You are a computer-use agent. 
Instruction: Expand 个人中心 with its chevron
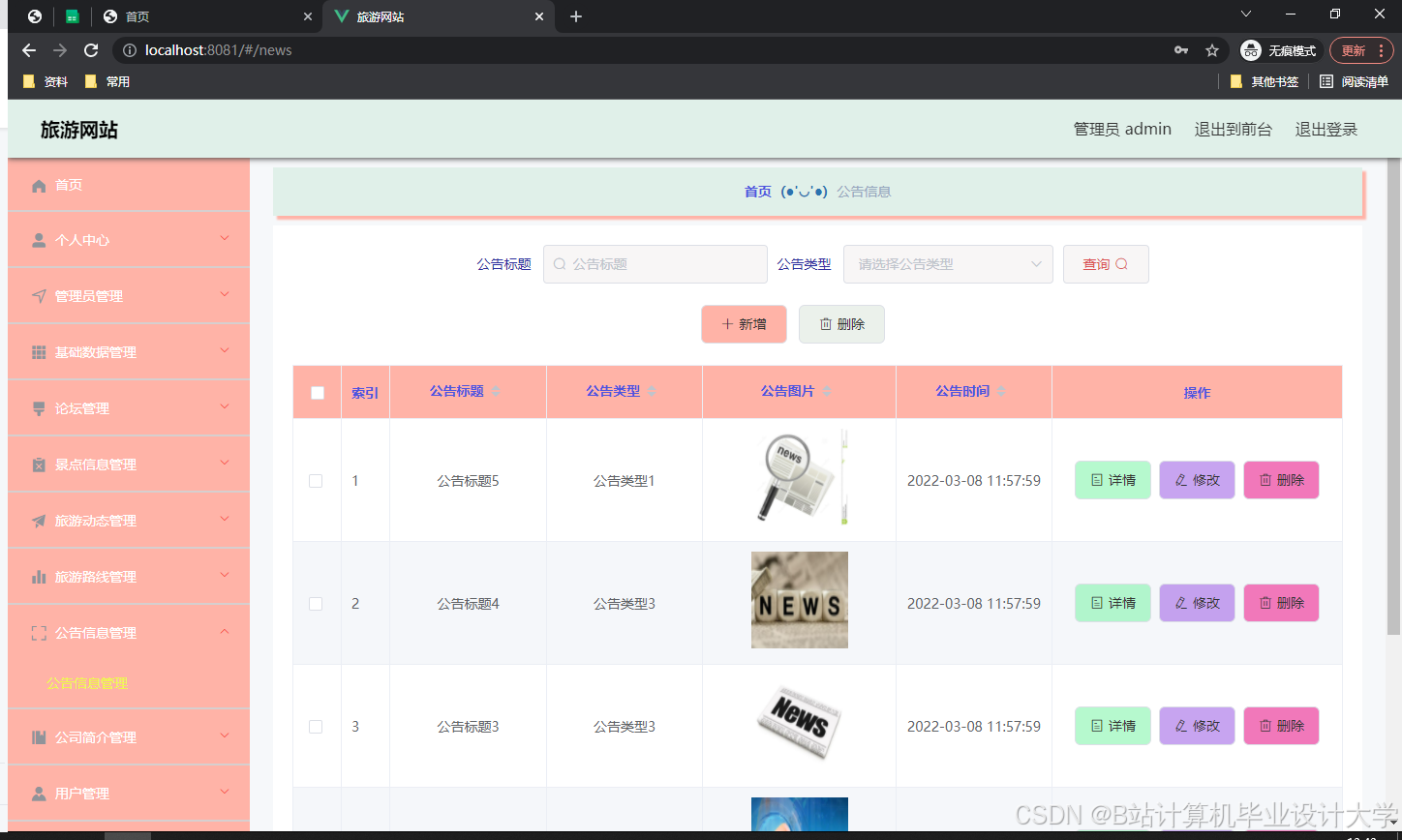(x=225, y=238)
